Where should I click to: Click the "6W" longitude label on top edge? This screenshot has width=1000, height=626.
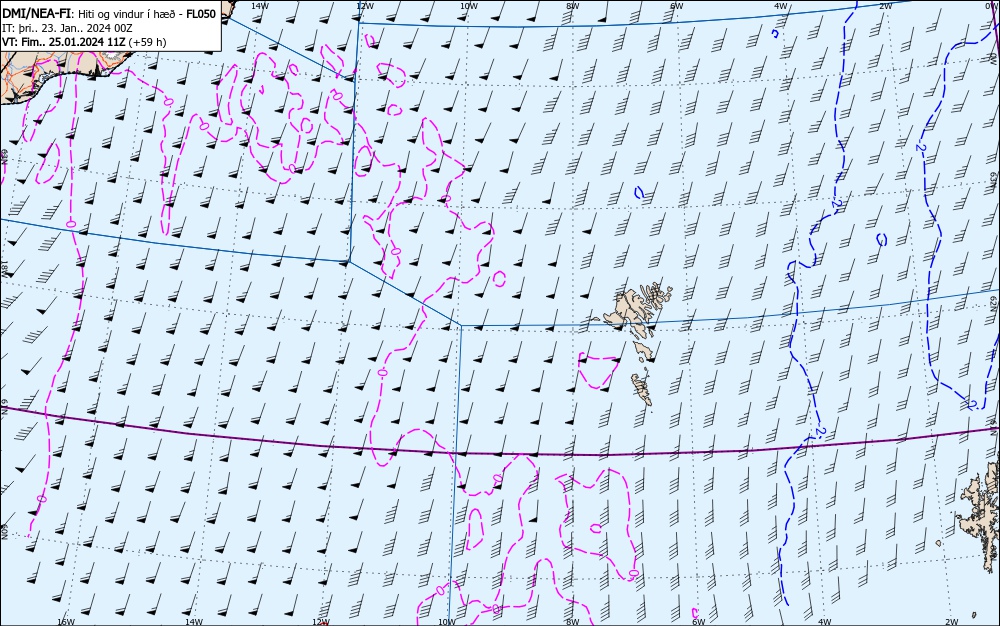click(x=677, y=6)
